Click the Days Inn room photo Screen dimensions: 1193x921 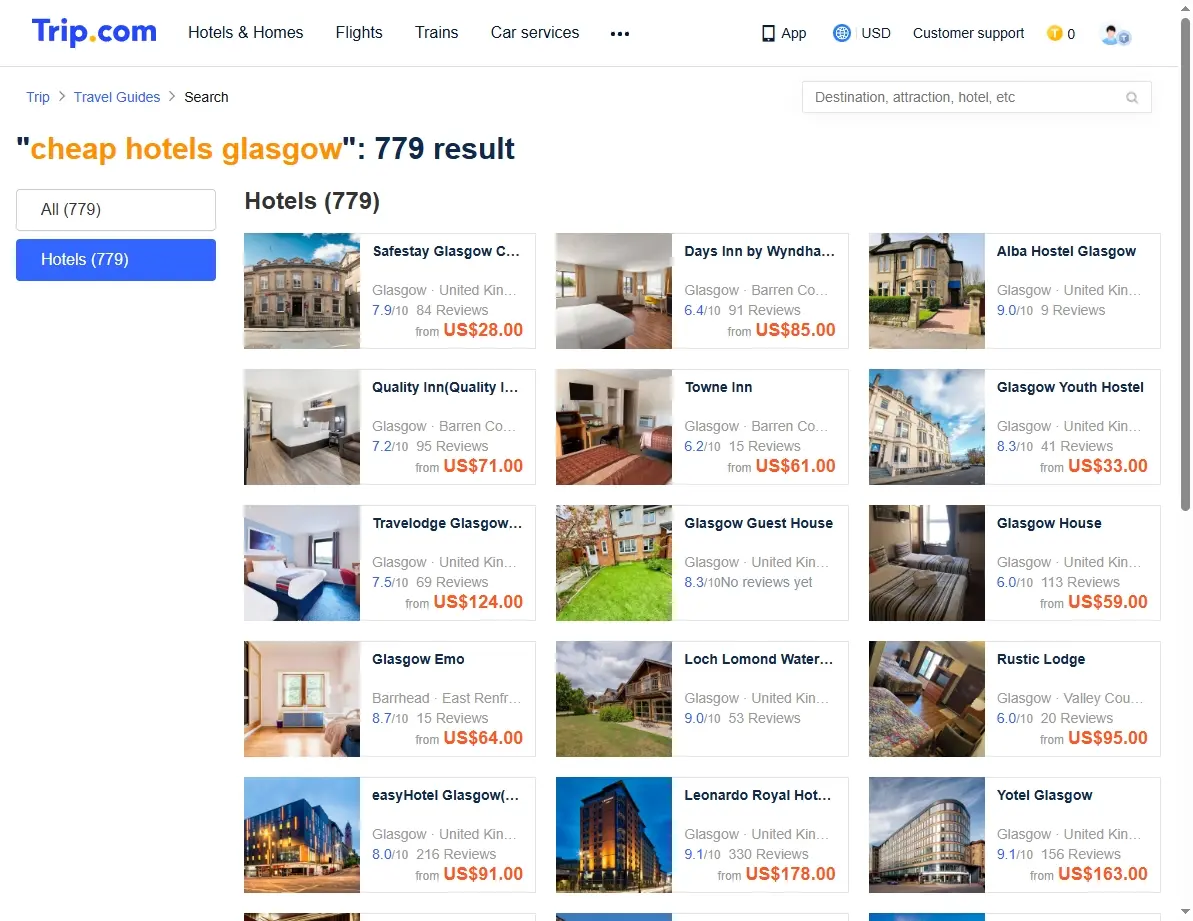click(x=614, y=291)
